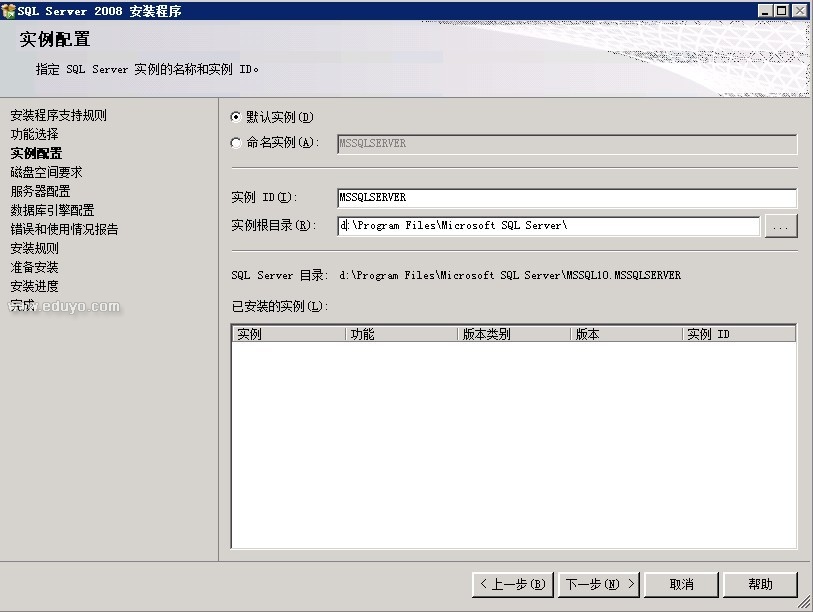Open 帮助 help button
Image resolution: width=813 pixels, height=612 pixels.
click(760, 584)
